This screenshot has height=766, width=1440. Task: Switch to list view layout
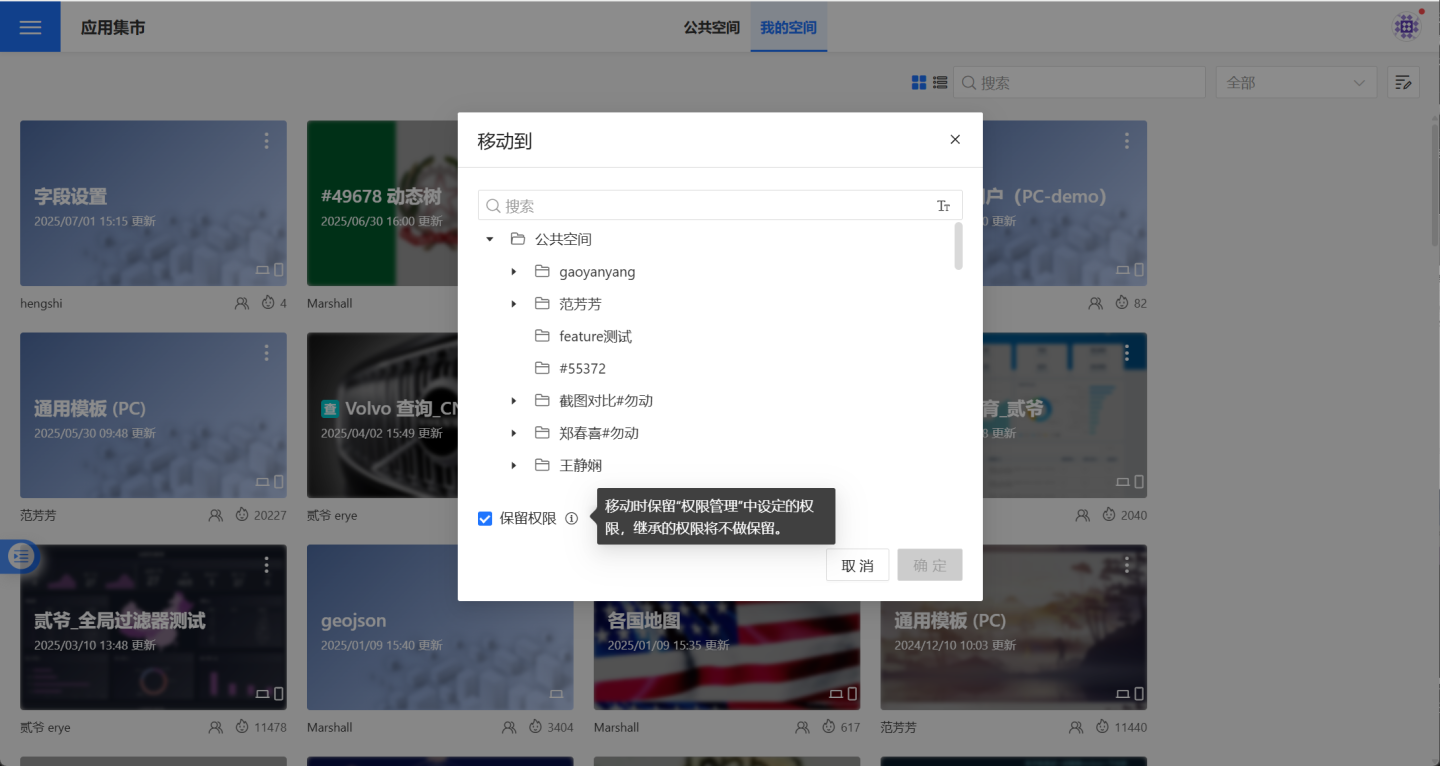pyautogui.click(x=940, y=83)
